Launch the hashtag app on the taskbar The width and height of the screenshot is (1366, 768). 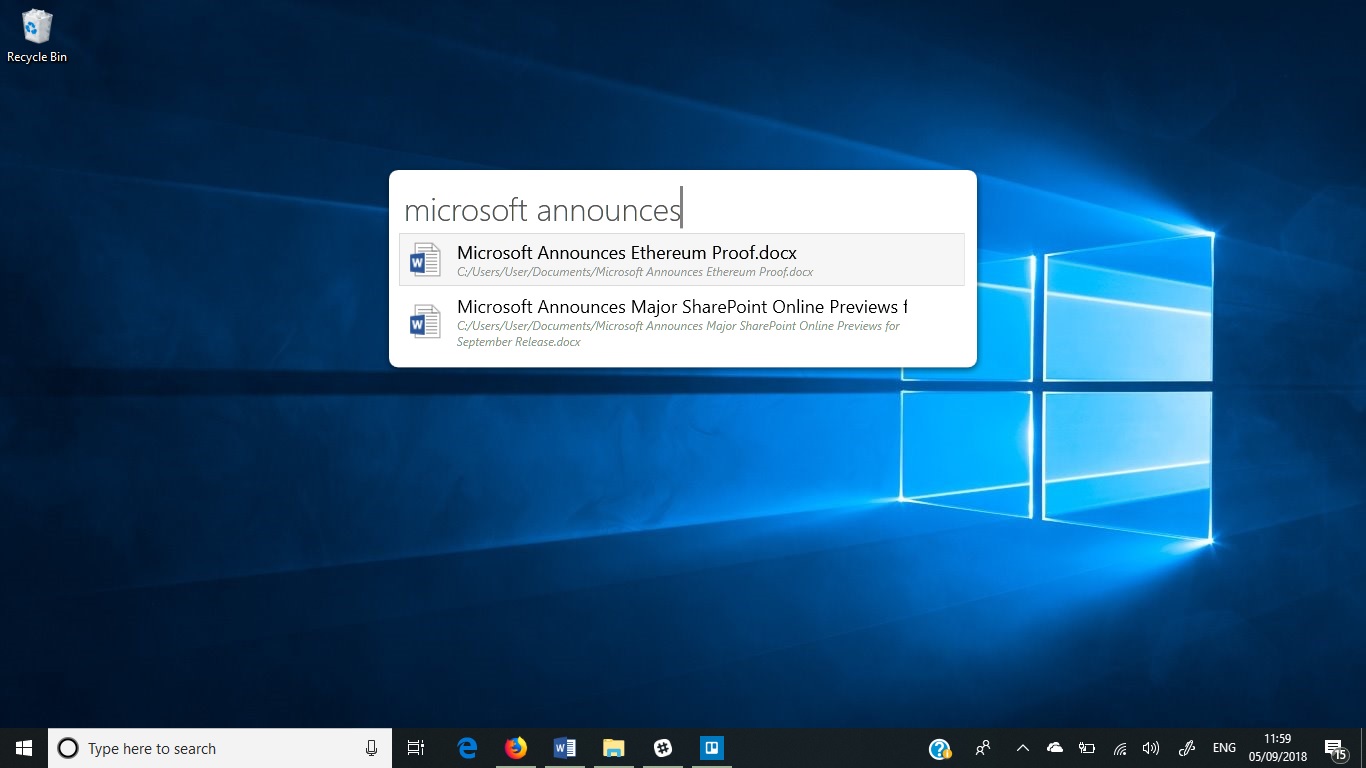(x=662, y=747)
